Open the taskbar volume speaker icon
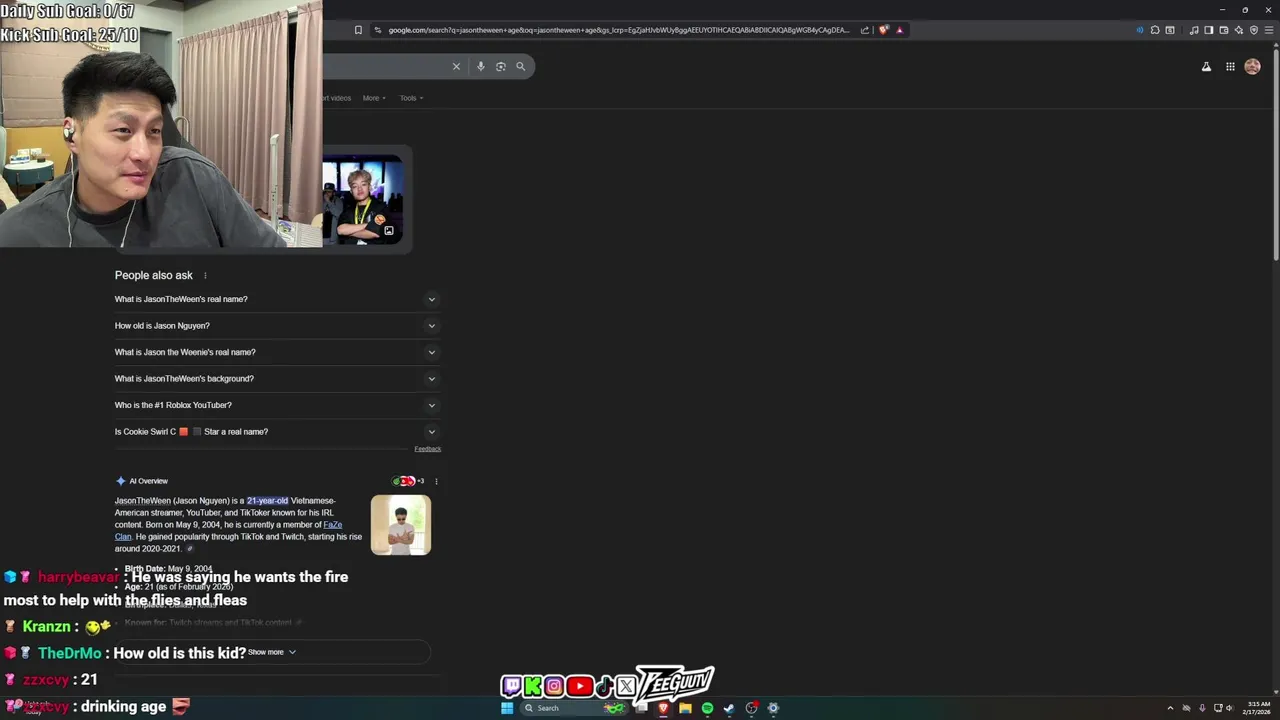The width and height of the screenshot is (1280, 720). (x=1230, y=708)
